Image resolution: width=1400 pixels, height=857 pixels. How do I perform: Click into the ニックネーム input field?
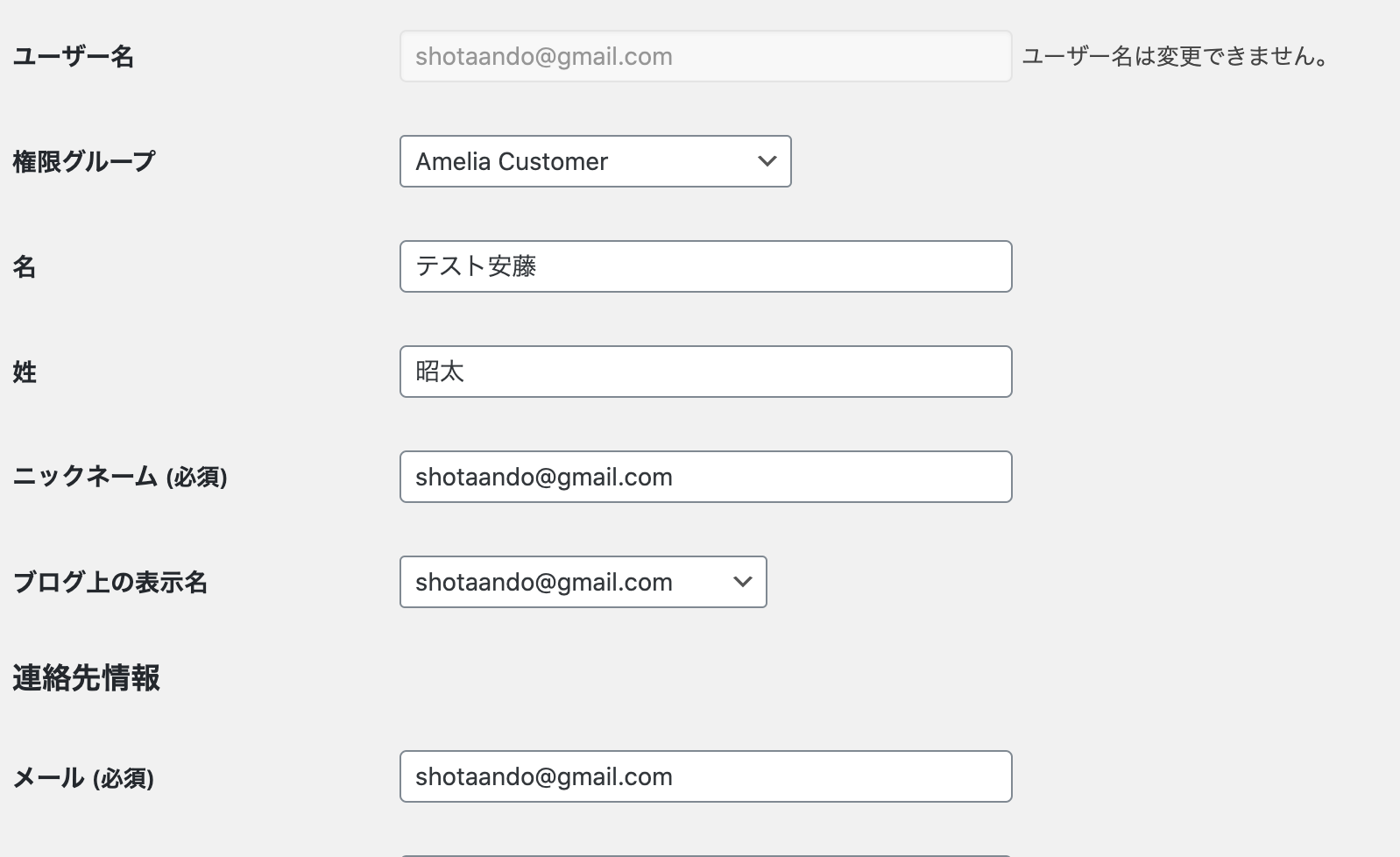[706, 477]
